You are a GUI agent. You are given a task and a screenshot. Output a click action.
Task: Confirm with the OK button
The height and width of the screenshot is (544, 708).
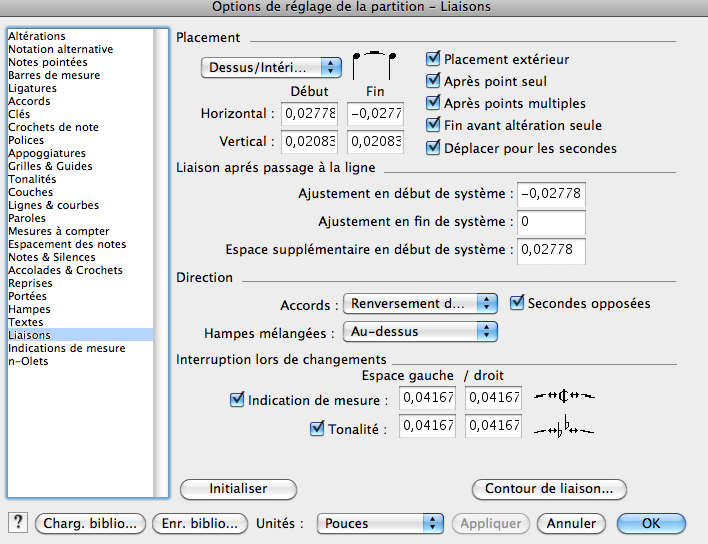(x=651, y=523)
